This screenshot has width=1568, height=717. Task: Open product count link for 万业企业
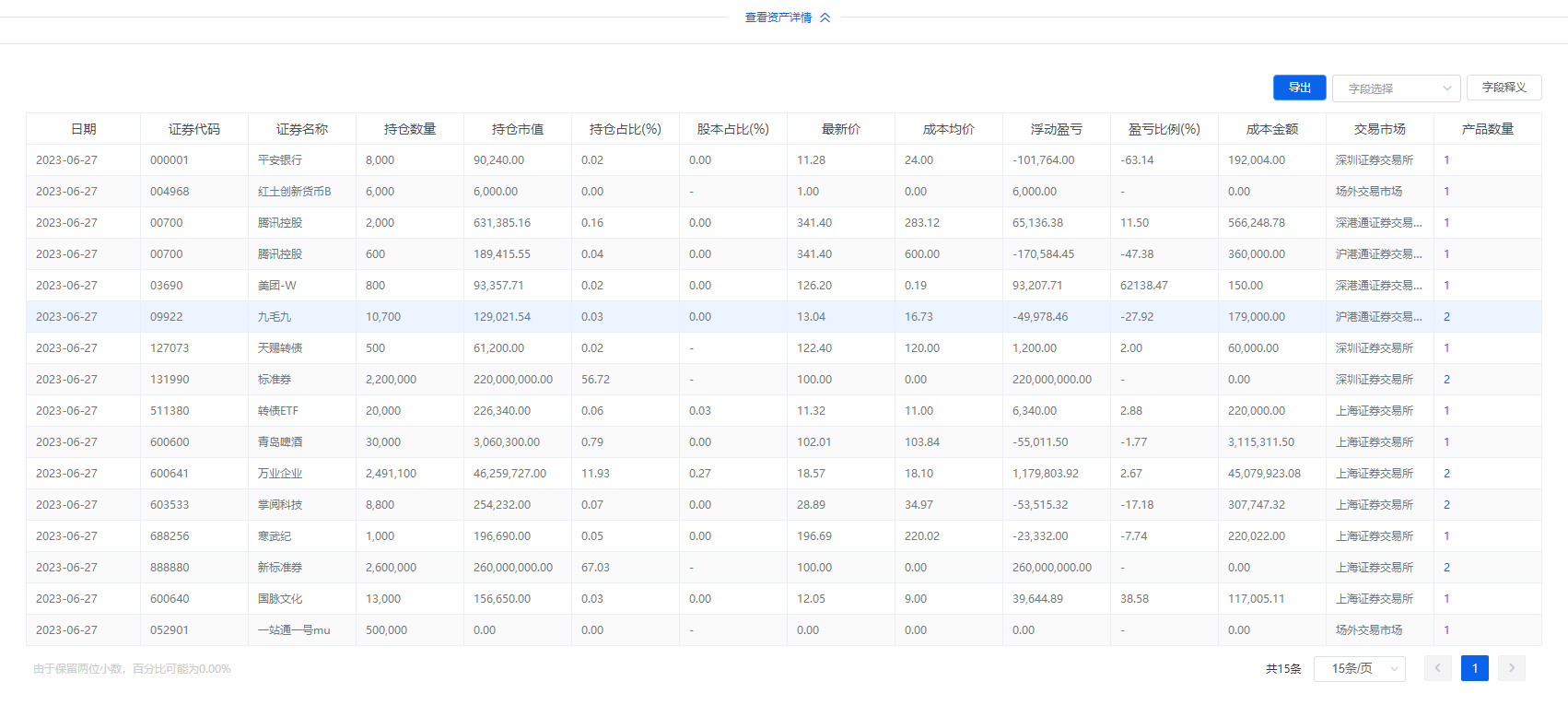tap(1446, 474)
